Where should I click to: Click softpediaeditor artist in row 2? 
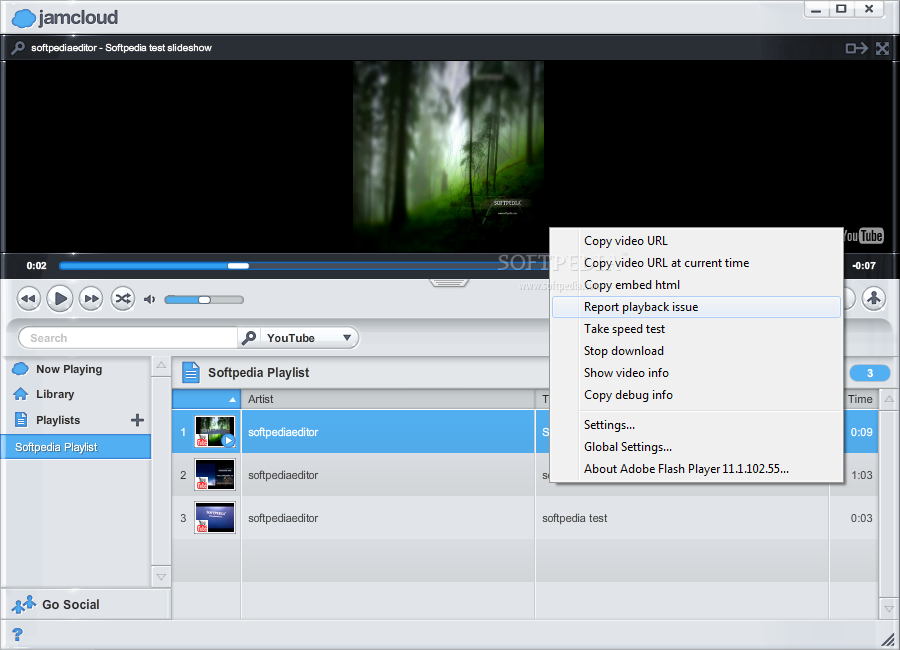(283, 475)
